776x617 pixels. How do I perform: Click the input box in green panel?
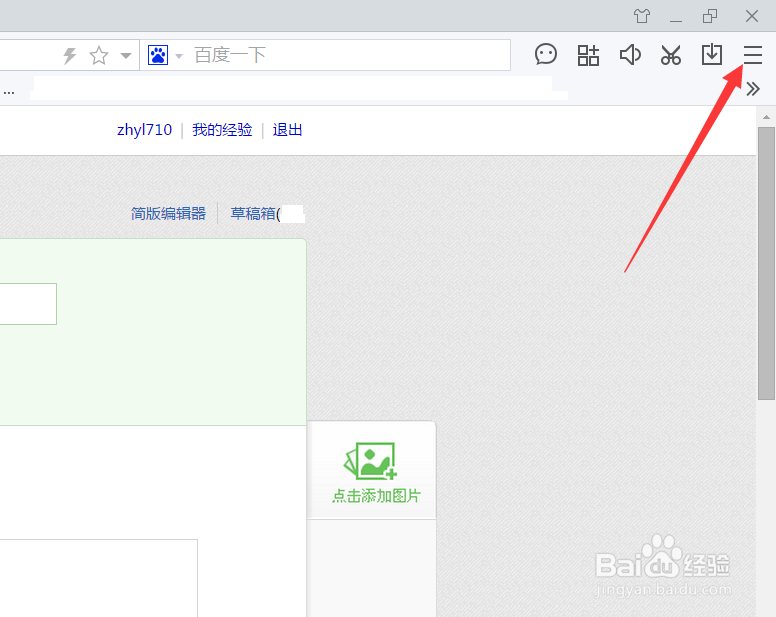point(28,304)
